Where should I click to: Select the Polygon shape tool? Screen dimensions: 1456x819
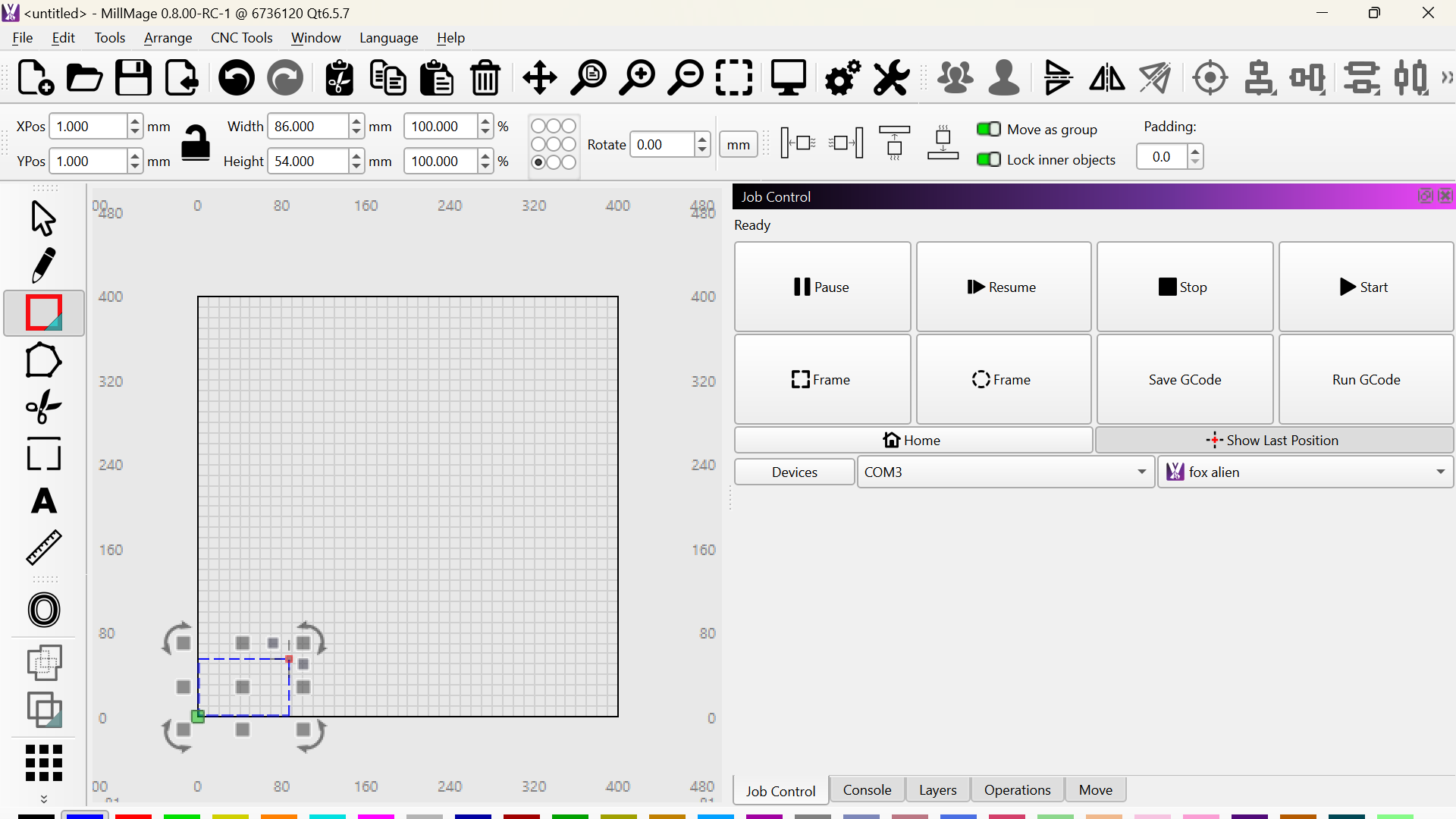tap(43, 360)
